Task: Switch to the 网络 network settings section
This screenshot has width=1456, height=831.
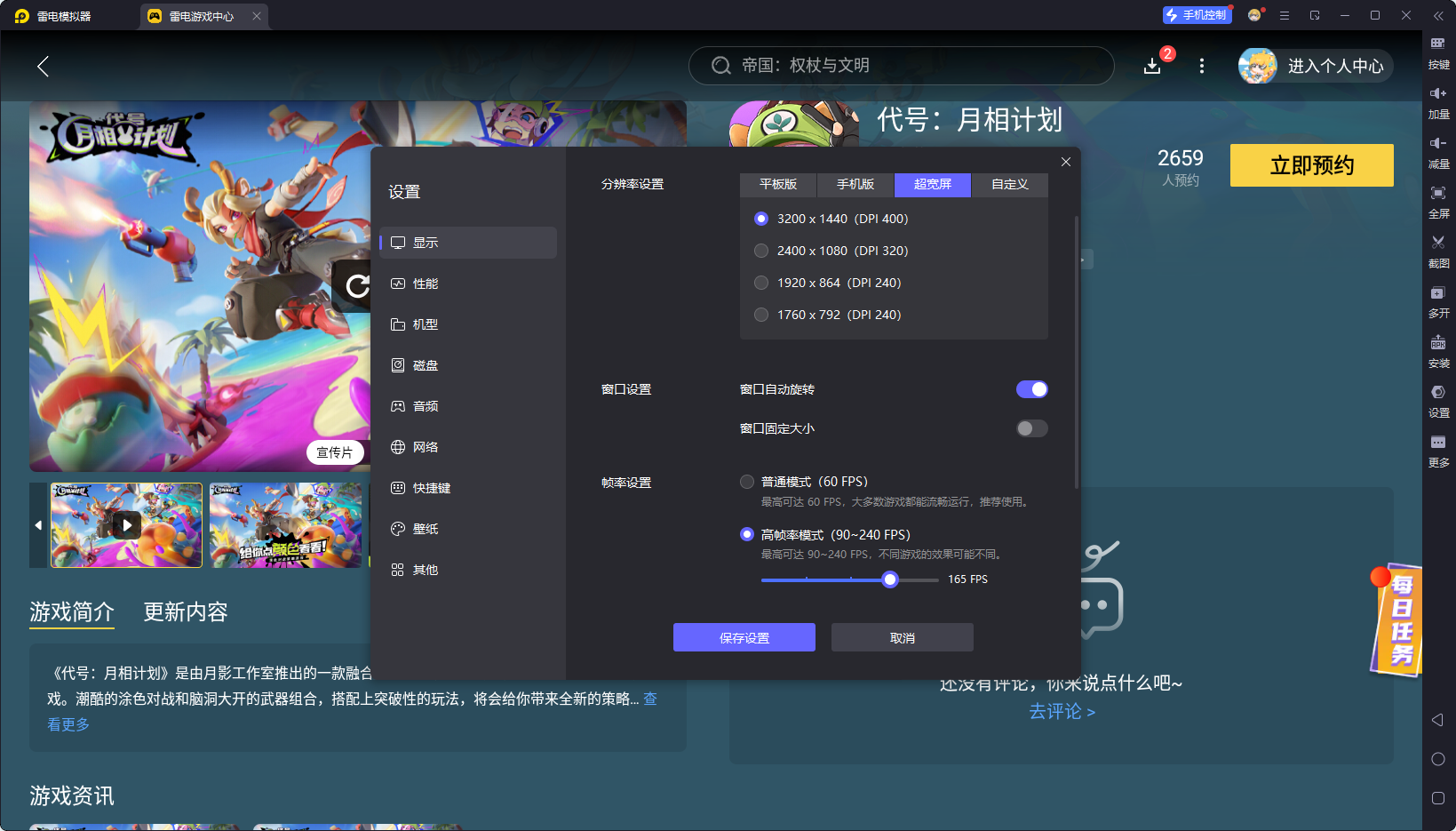Action: (x=424, y=447)
